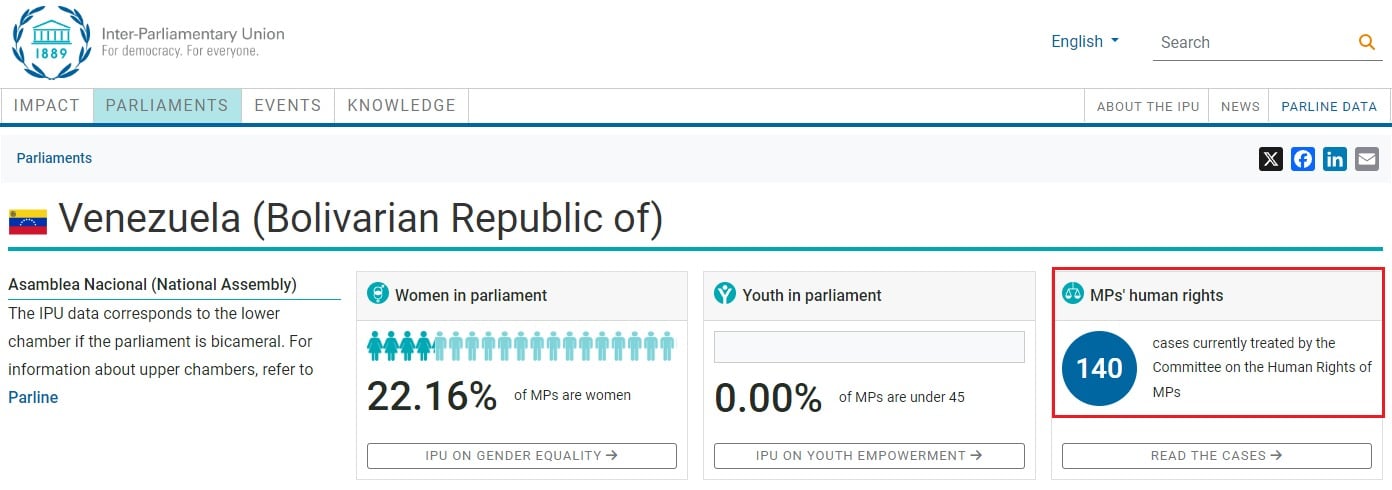
Task: Click the Venezuela flag icon
Action: [28, 221]
